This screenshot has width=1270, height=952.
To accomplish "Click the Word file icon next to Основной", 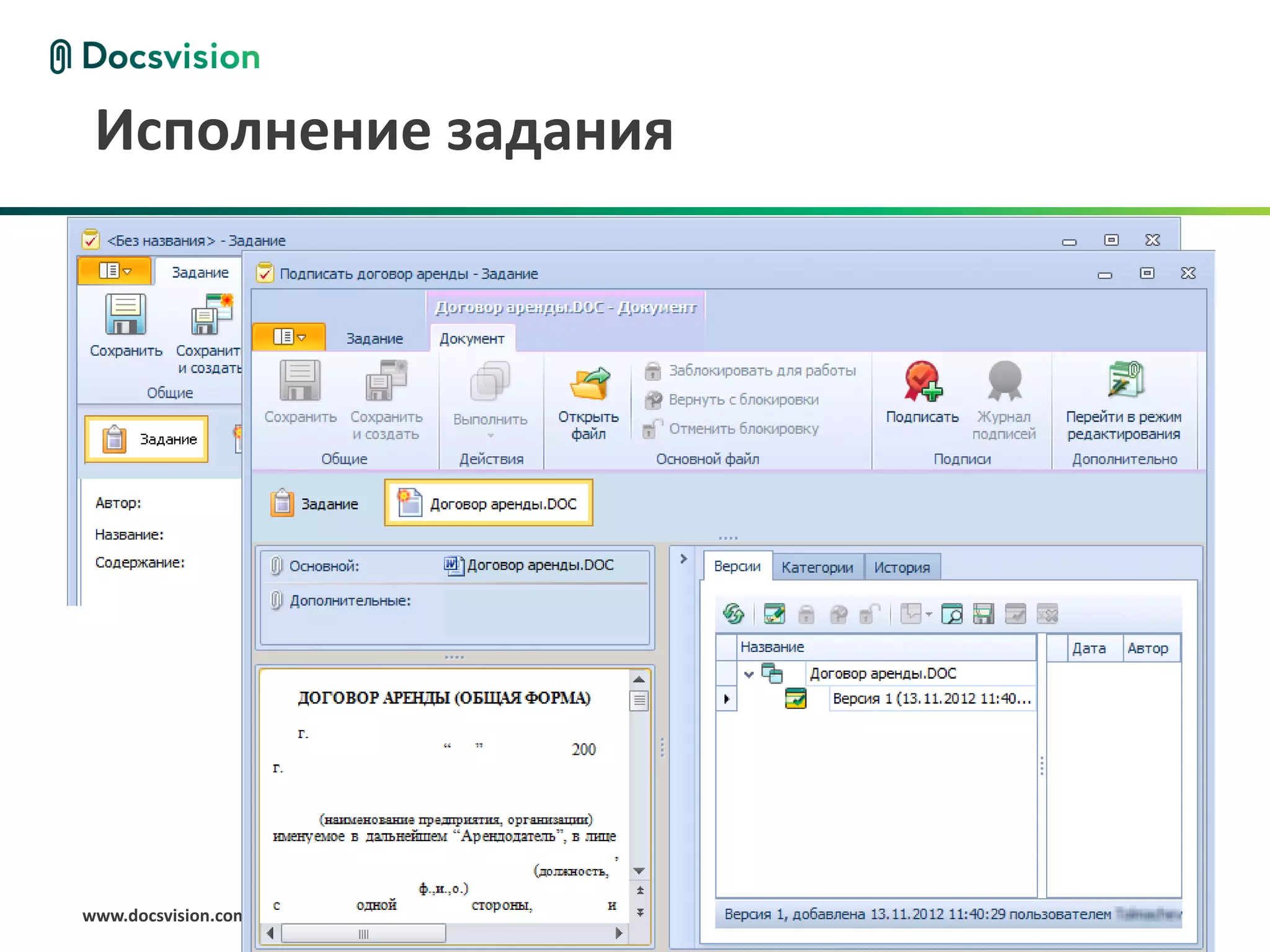I will tap(454, 565).
